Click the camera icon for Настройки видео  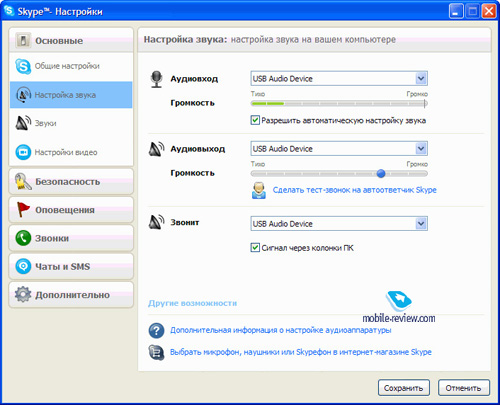(x=23, y=152)
